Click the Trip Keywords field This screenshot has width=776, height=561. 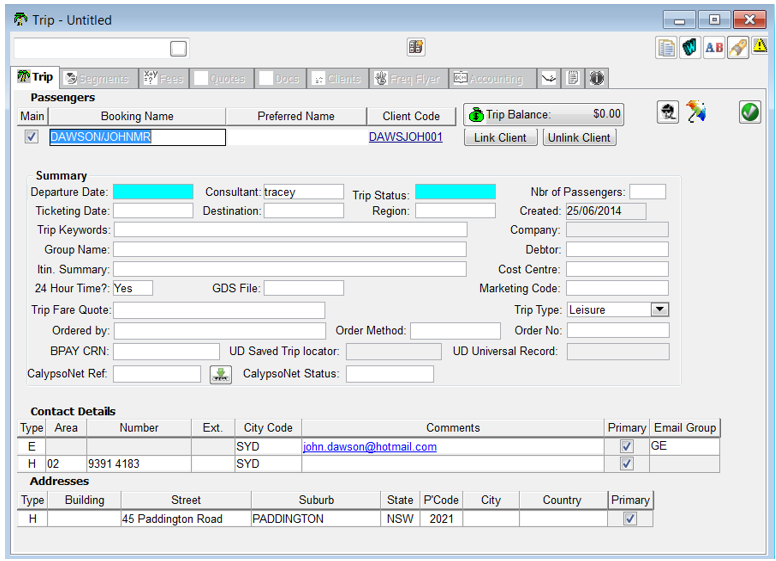(x=291, y=230)
